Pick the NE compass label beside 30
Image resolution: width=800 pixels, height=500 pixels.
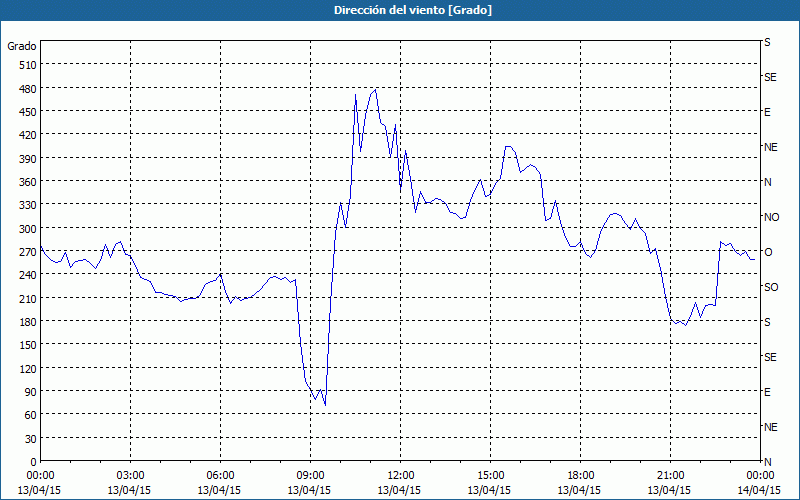[770, 427]
